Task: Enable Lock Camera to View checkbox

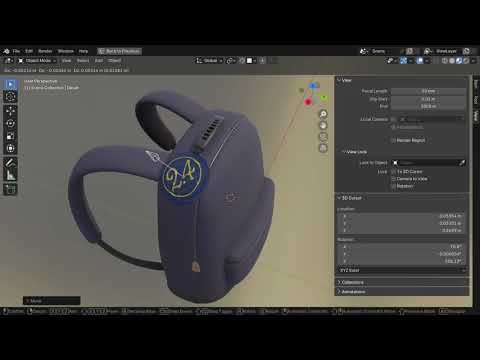Action: coord(393,179)
